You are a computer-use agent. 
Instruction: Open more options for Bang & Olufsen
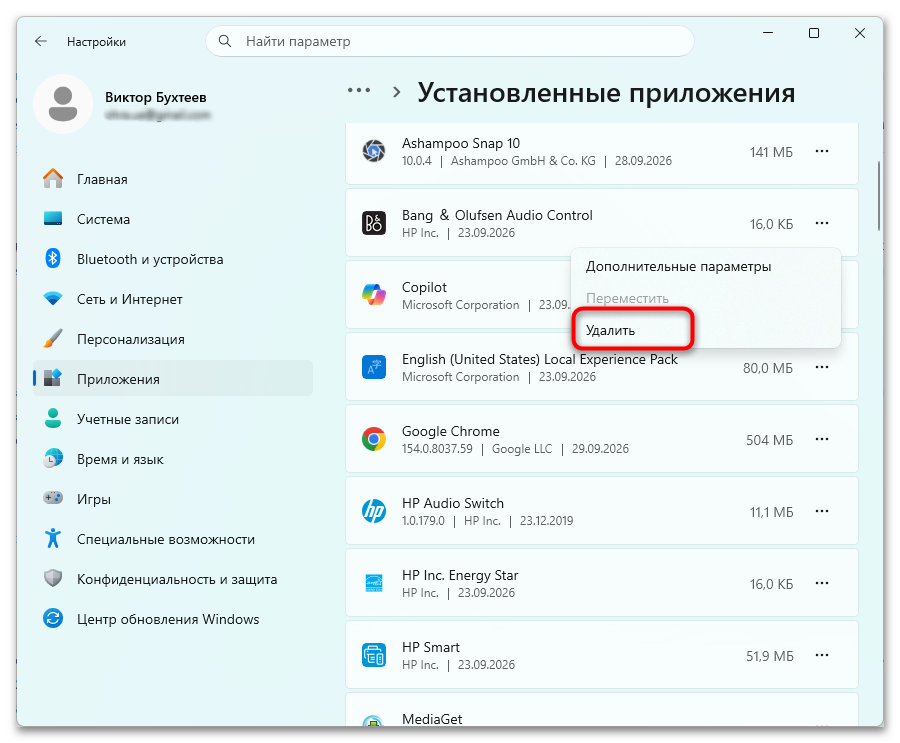(821, 223)
